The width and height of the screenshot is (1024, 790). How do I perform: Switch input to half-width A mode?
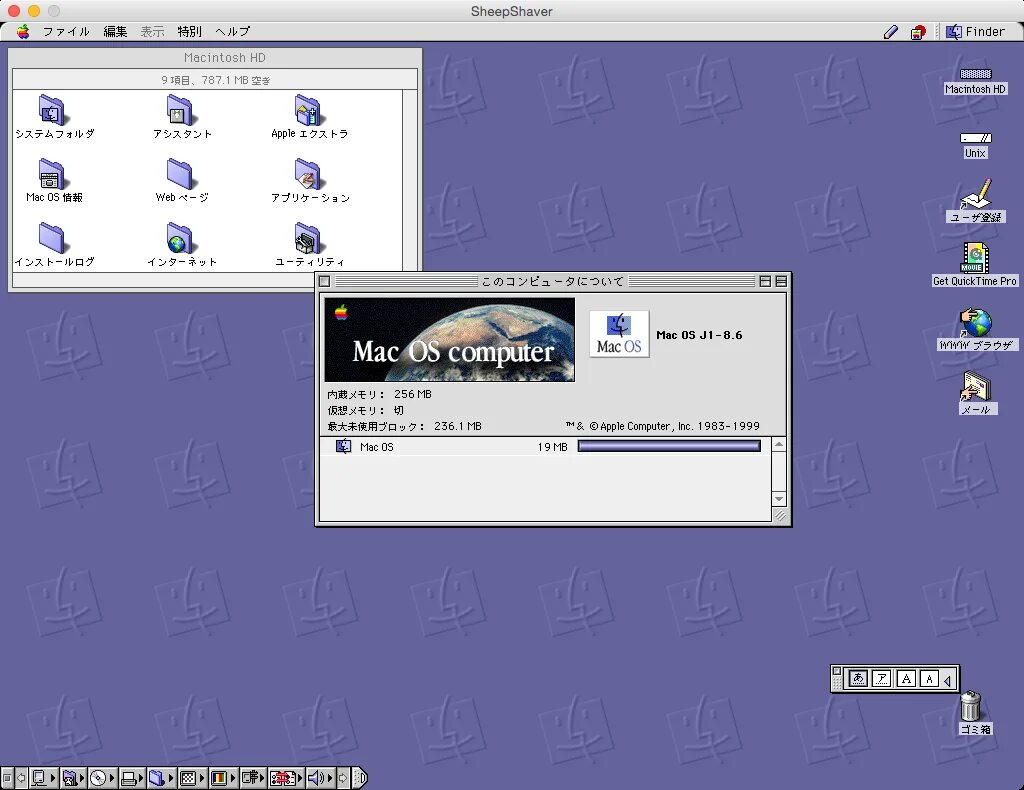click(929, 678)
